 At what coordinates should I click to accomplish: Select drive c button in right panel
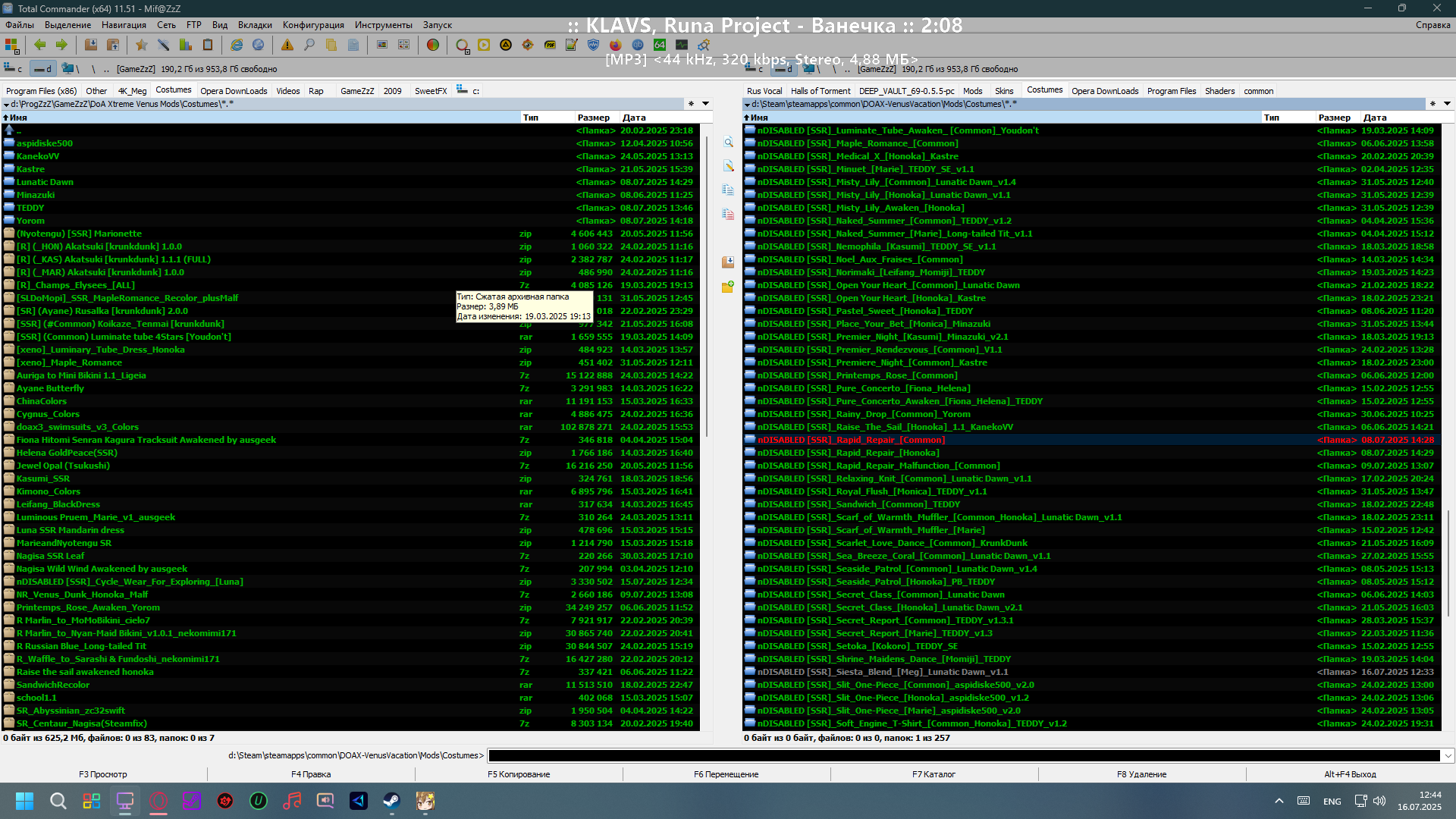click(x=755, y=69)
